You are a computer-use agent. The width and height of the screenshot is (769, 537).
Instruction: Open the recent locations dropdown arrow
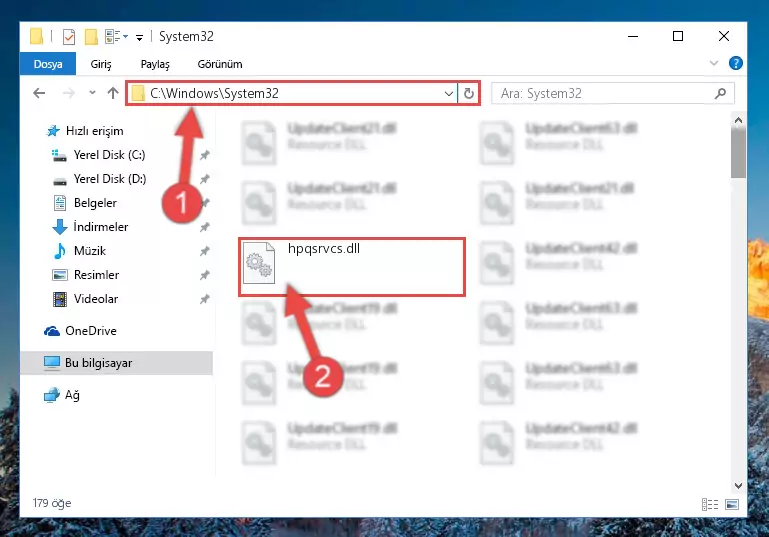coord(92,93)
